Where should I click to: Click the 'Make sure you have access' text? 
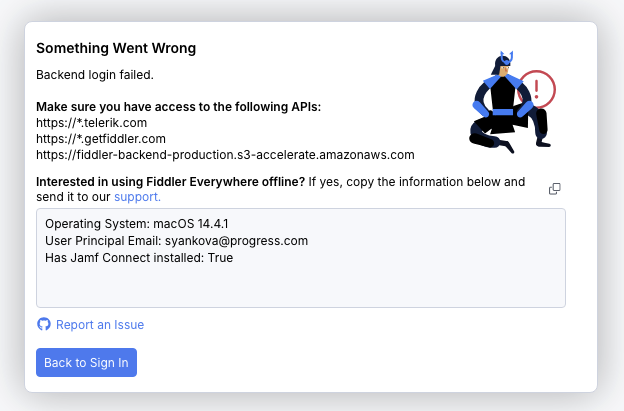[x=178, y=107]
